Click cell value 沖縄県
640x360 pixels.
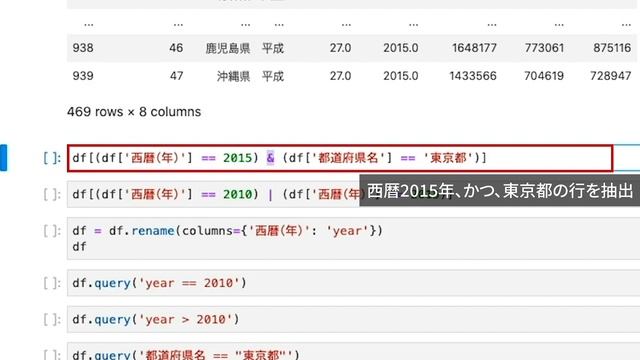coord(233,76)
